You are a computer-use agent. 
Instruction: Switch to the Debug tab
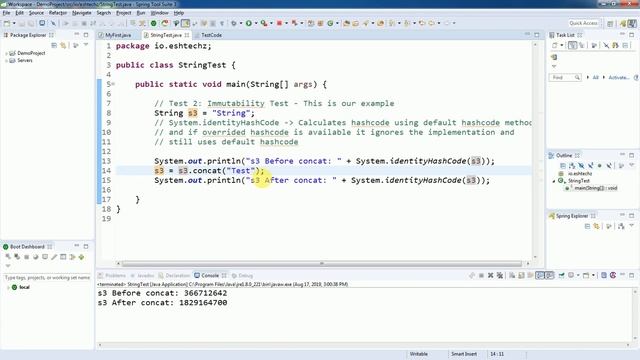[242, 276]
